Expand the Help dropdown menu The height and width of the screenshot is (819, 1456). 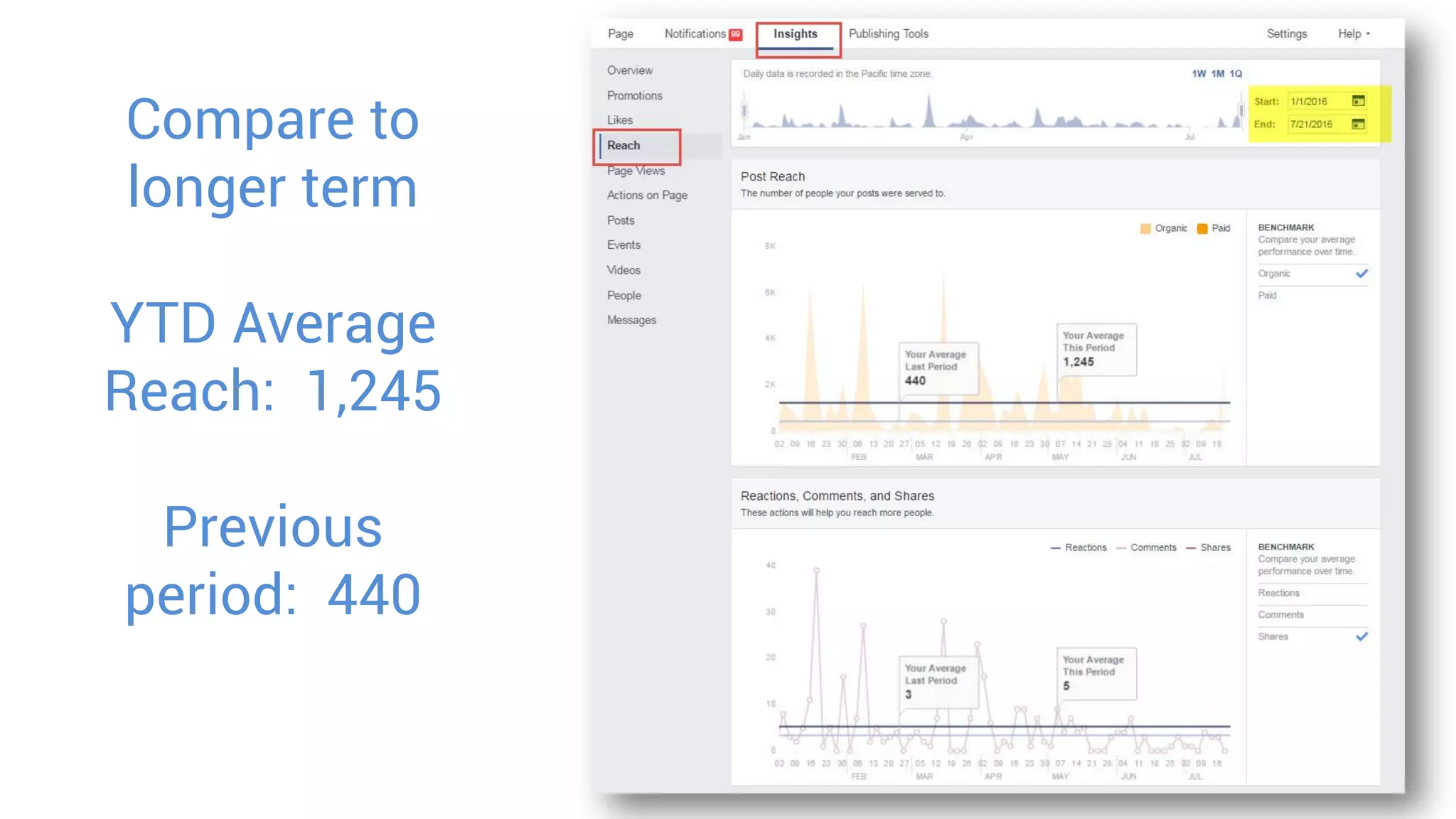point(1354,34)
